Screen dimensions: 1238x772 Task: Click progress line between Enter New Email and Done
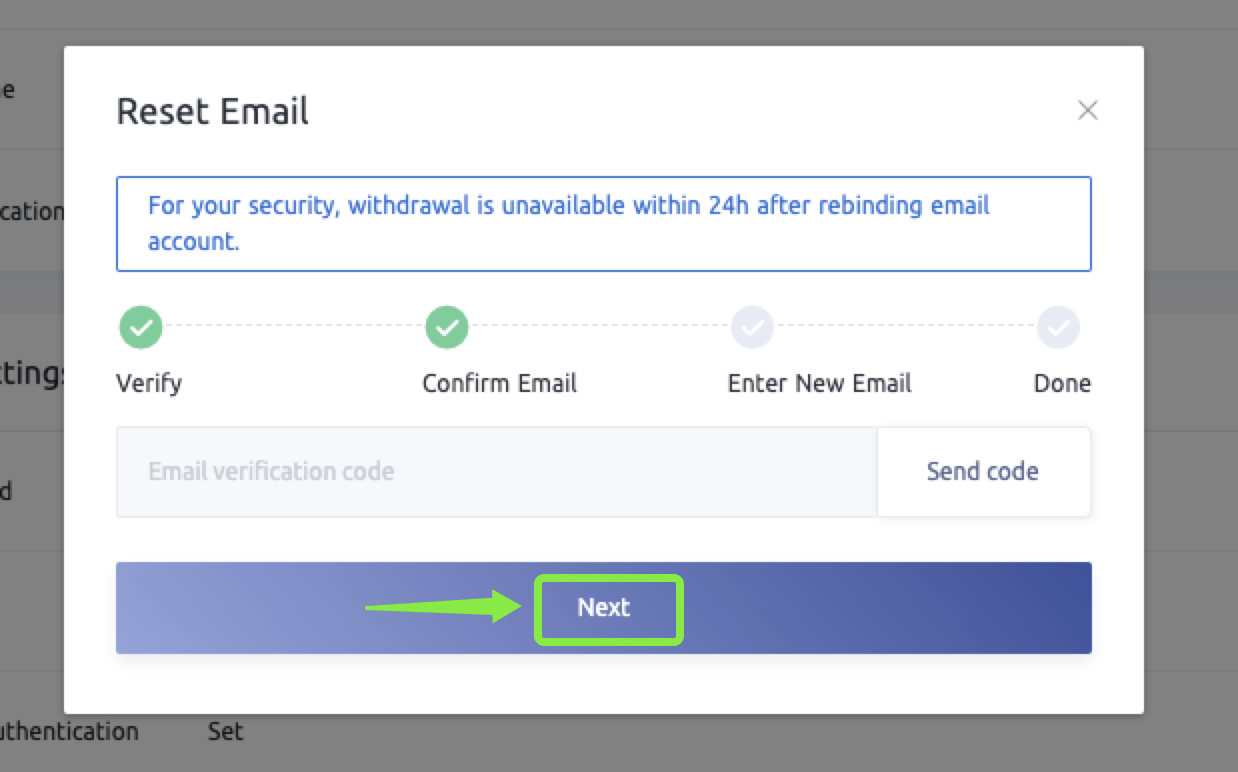point(906,327)
